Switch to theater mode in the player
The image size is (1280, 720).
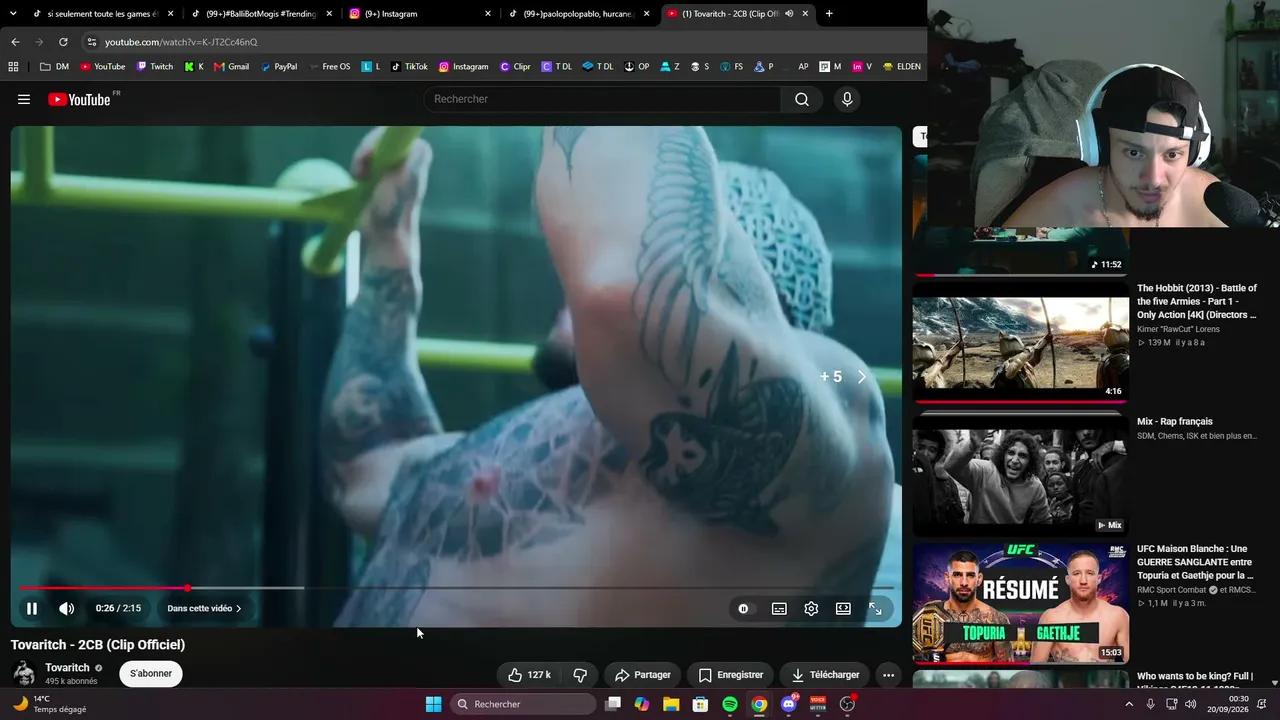(843, 608)
